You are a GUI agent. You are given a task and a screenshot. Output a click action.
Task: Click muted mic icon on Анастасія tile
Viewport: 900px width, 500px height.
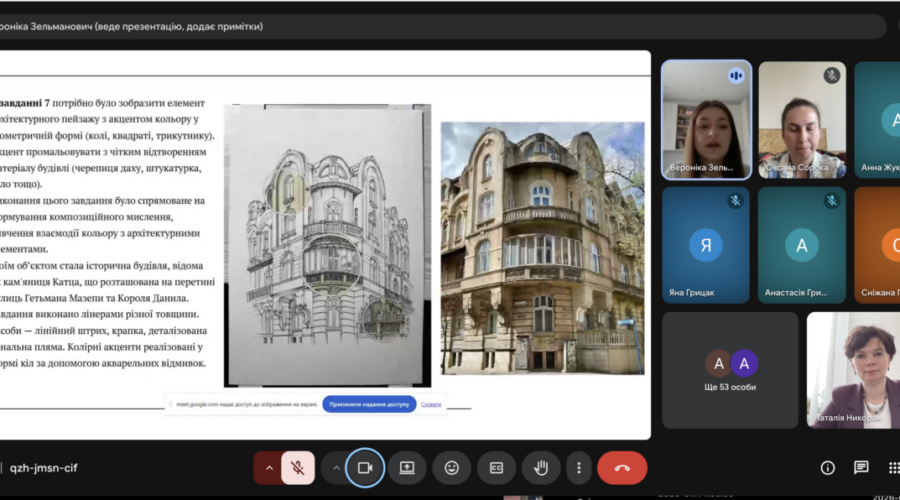pyautogui.click(x=832, y=200)
